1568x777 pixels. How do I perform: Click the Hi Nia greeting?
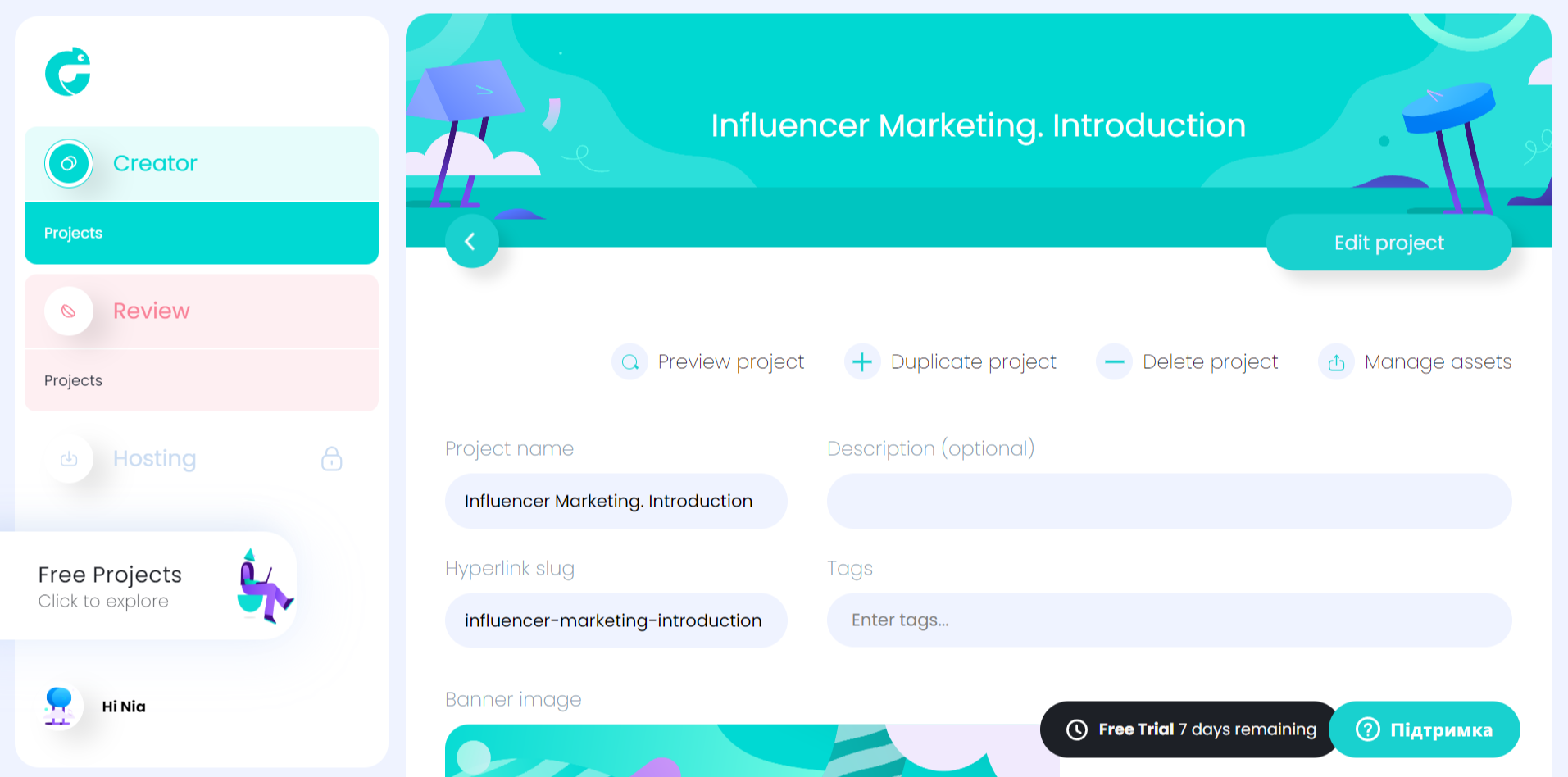[x=124, y=707]
